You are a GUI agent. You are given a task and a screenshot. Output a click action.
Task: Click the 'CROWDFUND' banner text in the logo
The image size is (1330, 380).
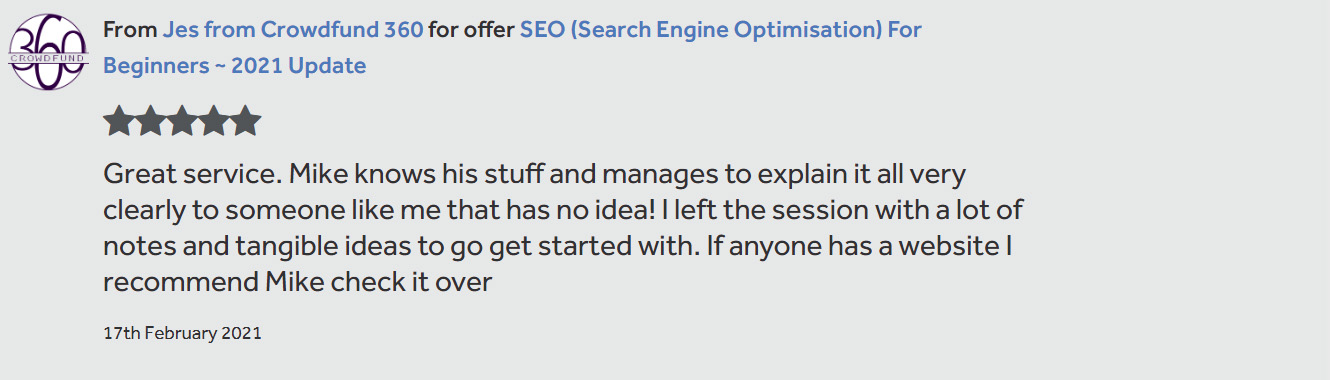[x=49, y=58]
